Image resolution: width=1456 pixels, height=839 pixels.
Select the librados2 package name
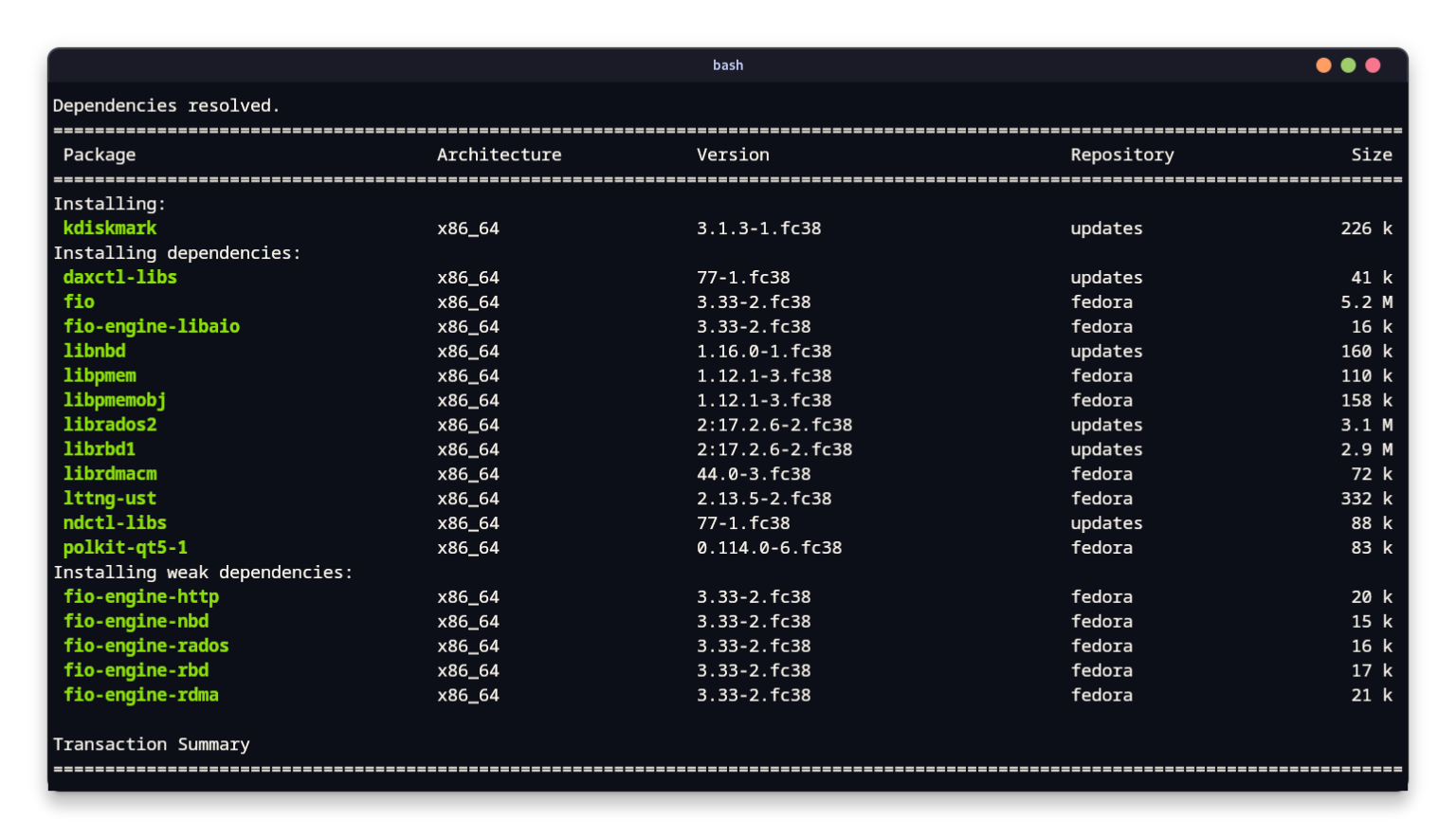pos(110,425)
